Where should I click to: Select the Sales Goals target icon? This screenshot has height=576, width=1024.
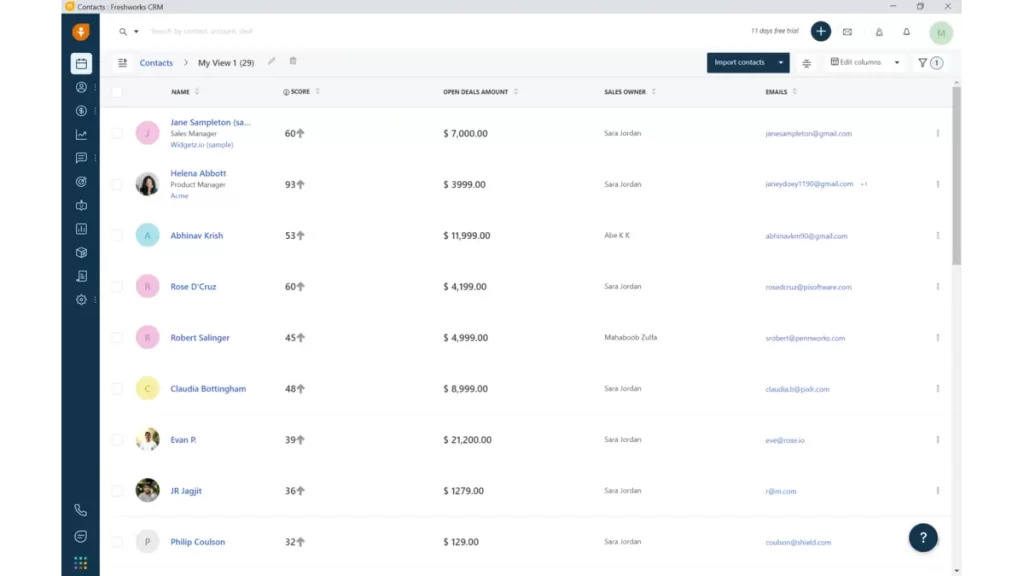80,182
